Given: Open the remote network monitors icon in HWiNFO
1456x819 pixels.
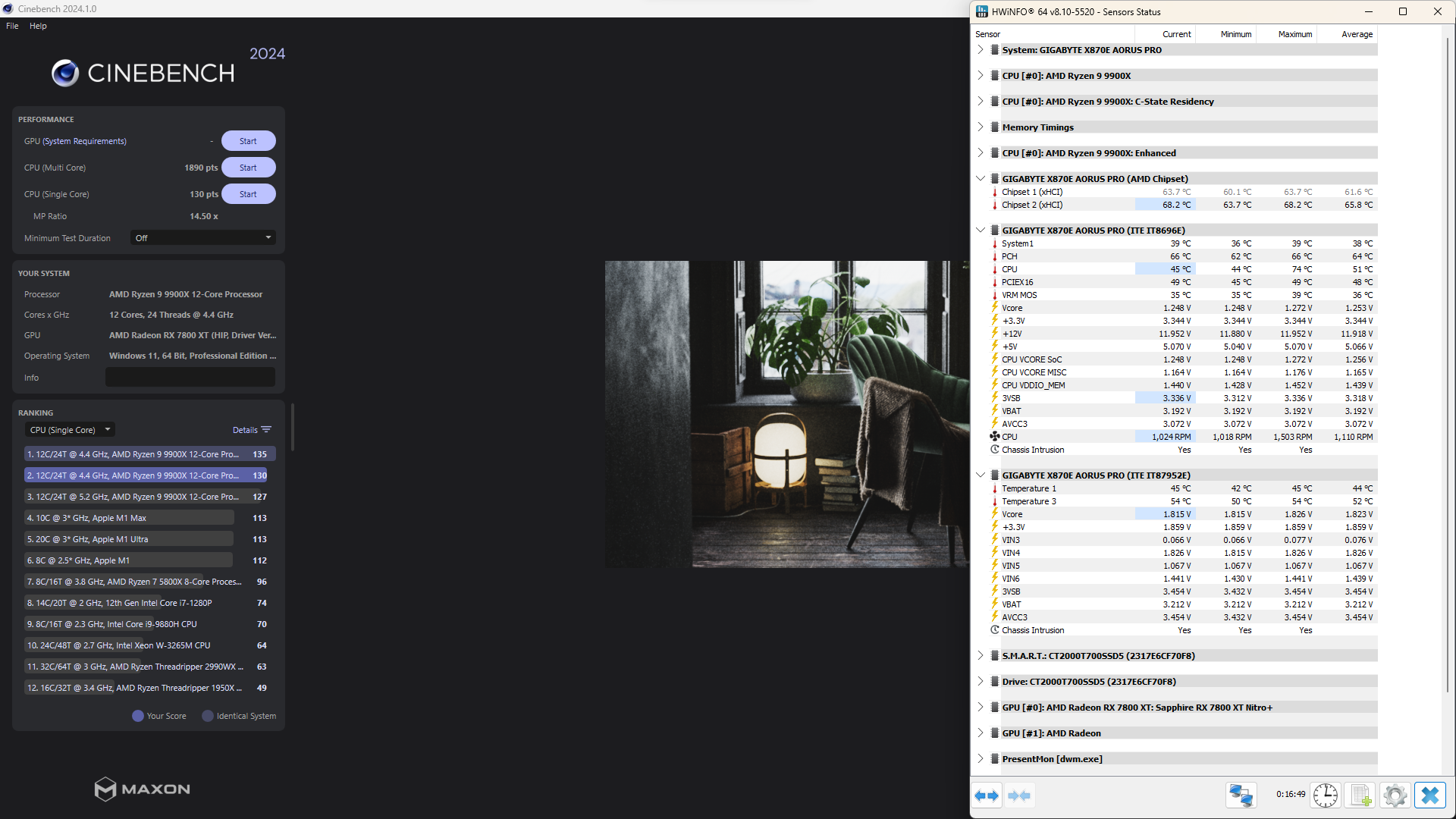Looking at the screenshot, I should pyautogui.click(x=1241, y=795).
